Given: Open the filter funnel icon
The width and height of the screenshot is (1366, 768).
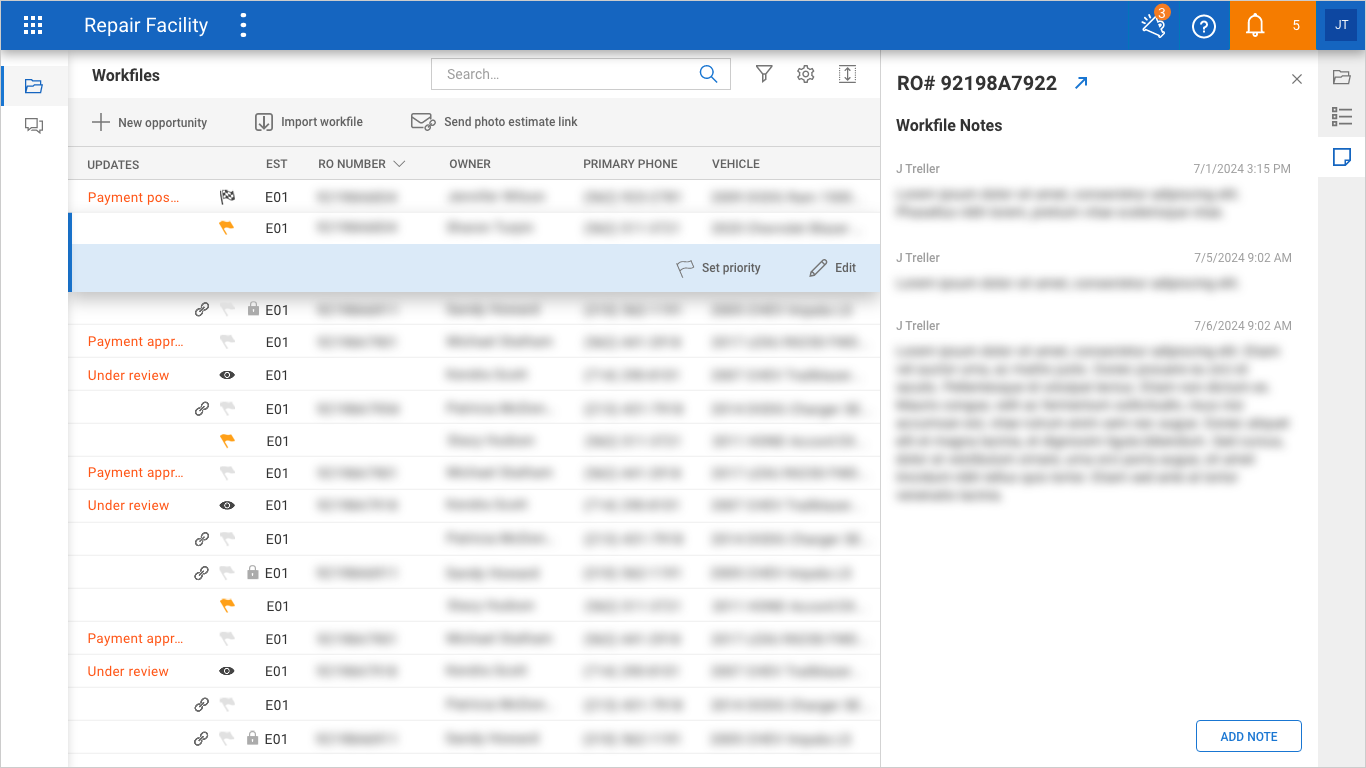Looking at the screenshot, I should tap(764, 74).
